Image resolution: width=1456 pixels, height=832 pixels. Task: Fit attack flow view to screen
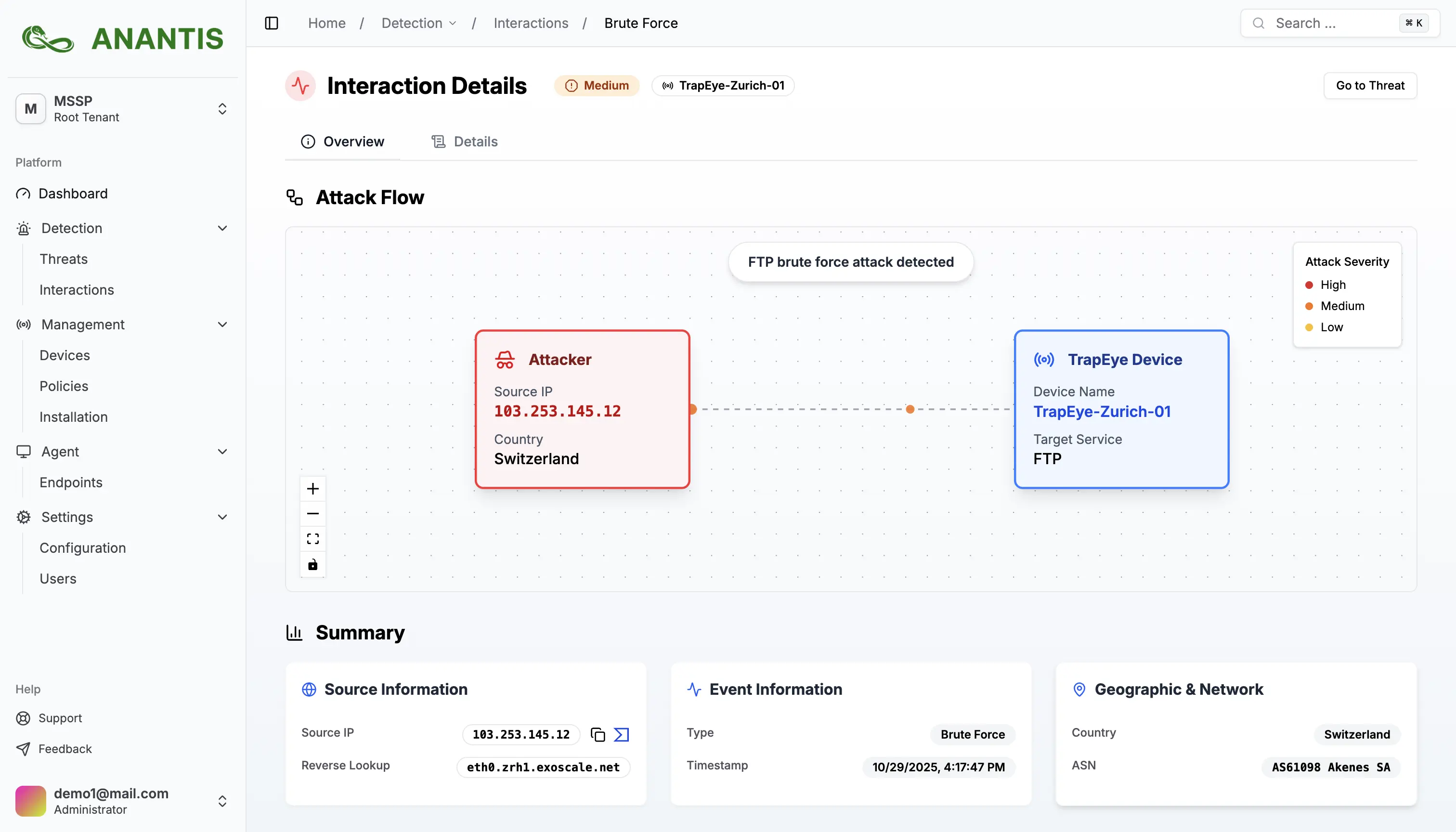[312, 539]
